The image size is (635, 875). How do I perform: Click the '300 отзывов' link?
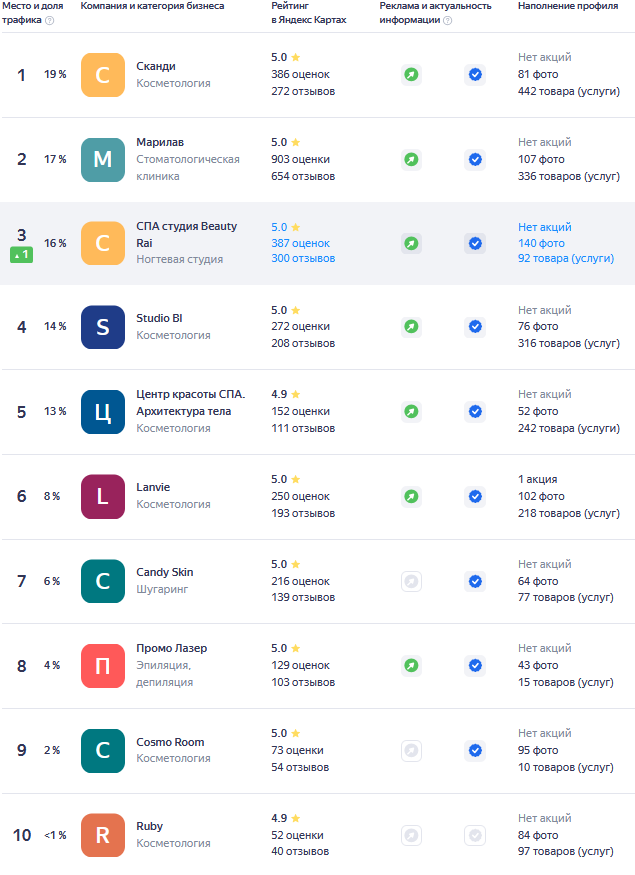[x=303, y=258]
